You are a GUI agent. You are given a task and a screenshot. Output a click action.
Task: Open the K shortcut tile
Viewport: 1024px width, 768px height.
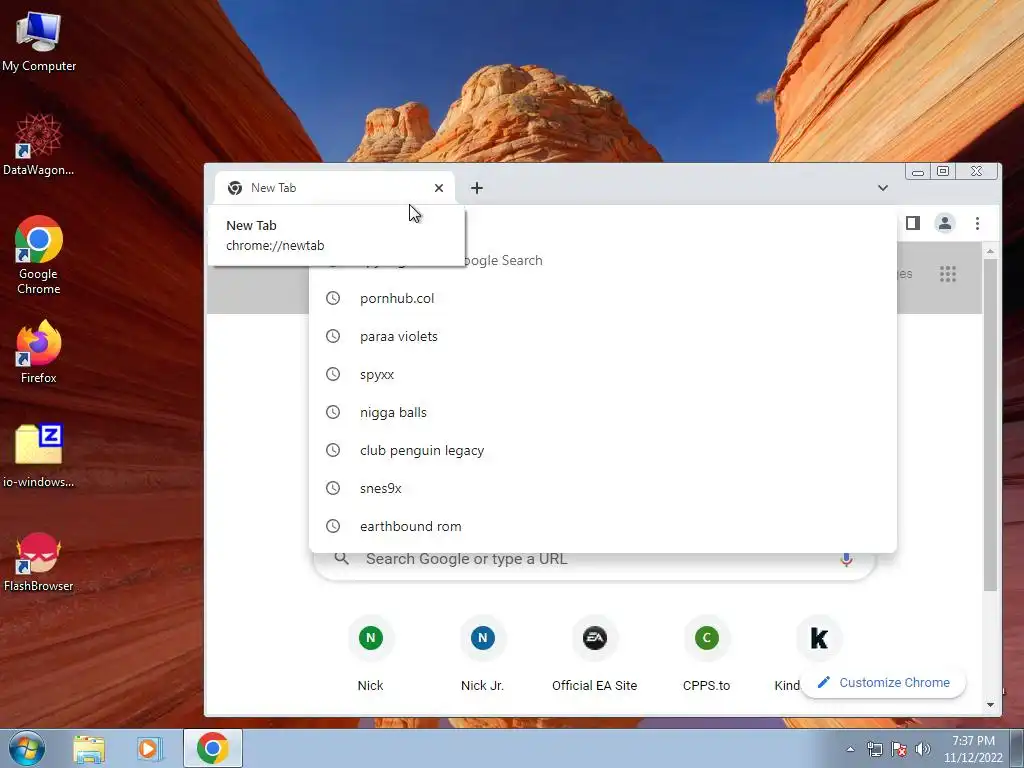click(x=819, y=638)
